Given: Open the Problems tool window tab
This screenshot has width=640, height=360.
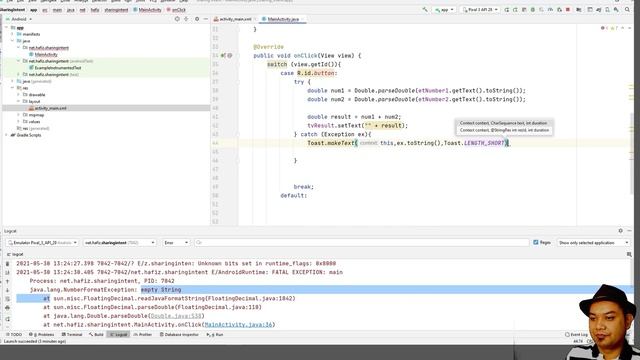Looking at the screenshot, I should [41, 334].
